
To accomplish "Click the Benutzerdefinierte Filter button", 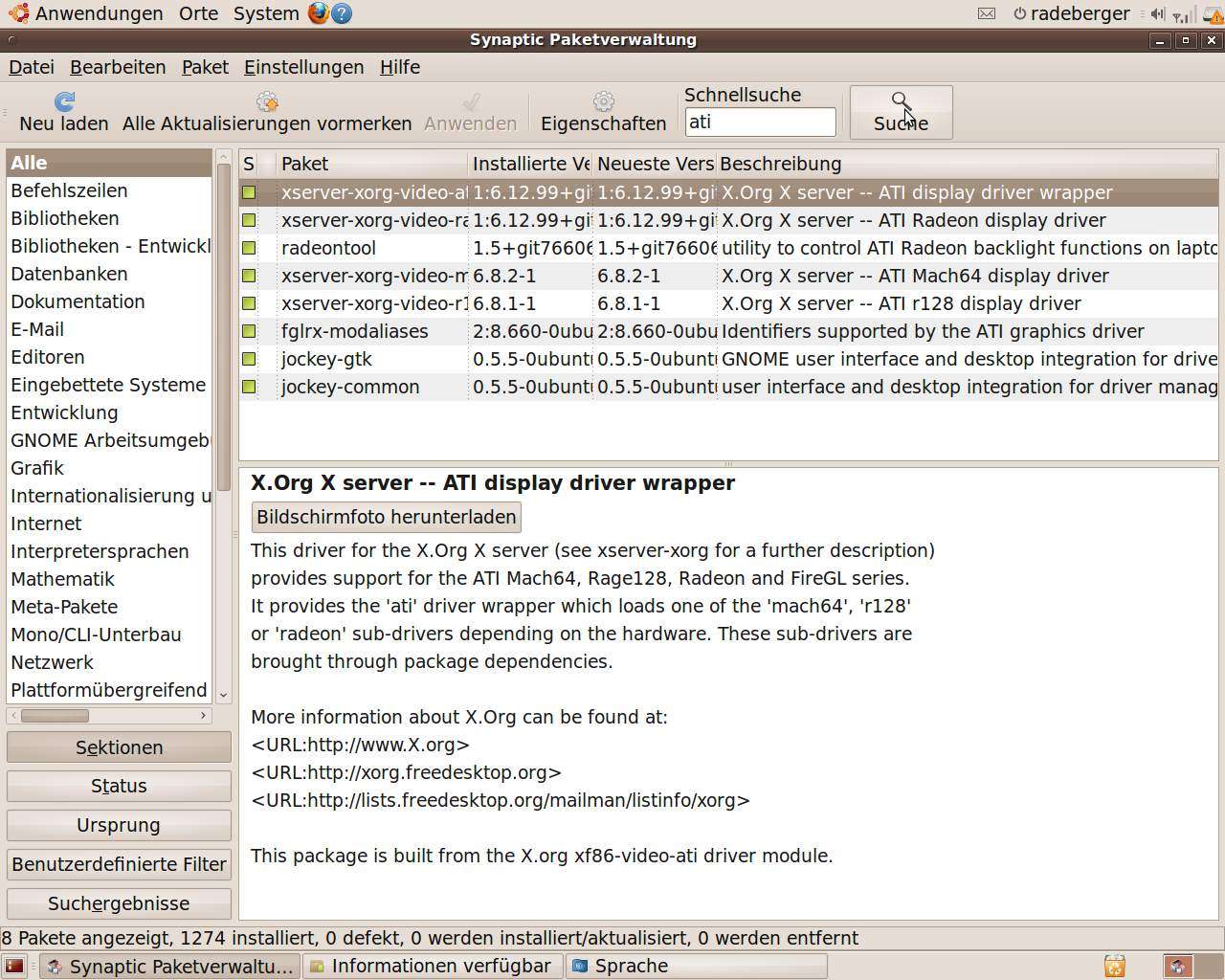I will (x=119, y=864).
